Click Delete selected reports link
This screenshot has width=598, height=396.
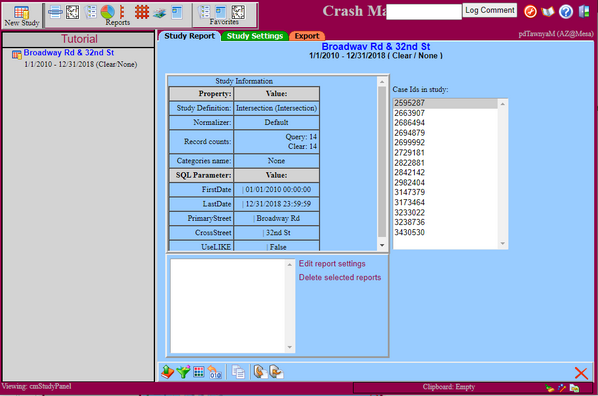[x=340, y=277]
